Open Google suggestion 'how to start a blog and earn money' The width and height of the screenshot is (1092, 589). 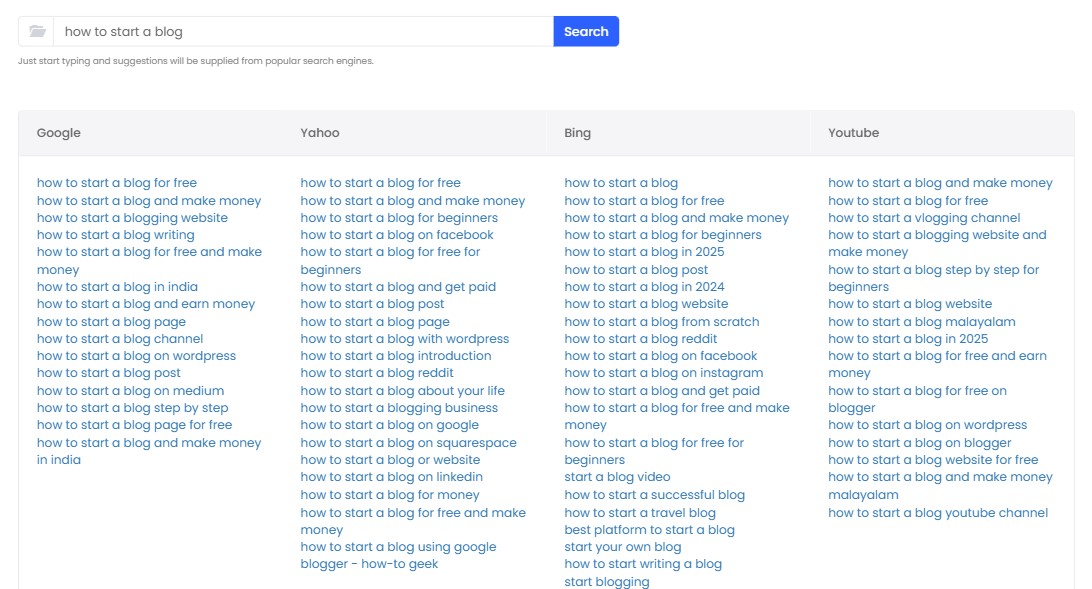(146, 304)
